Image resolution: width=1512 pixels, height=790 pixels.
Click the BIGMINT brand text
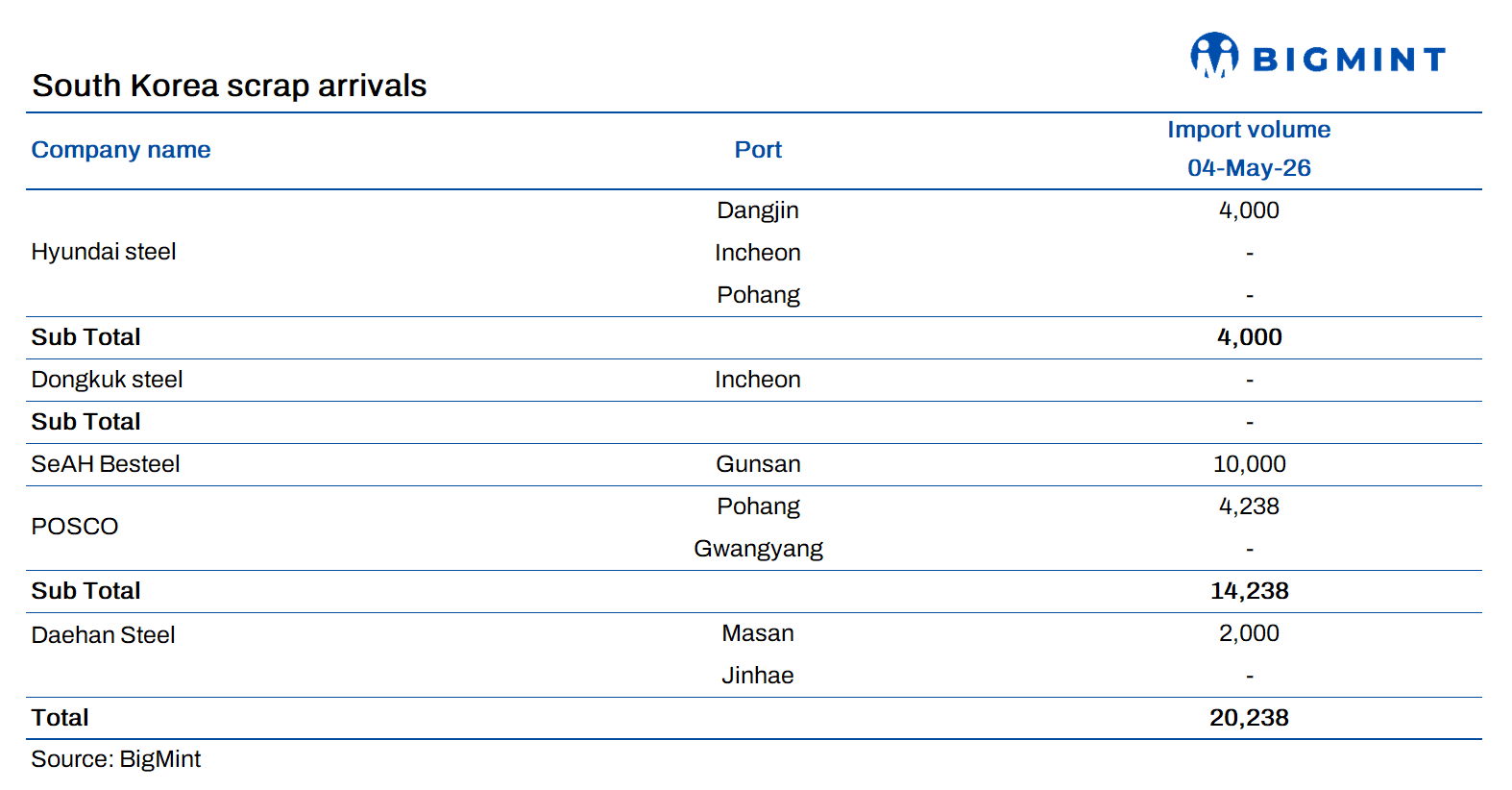tap(1349, 60)
